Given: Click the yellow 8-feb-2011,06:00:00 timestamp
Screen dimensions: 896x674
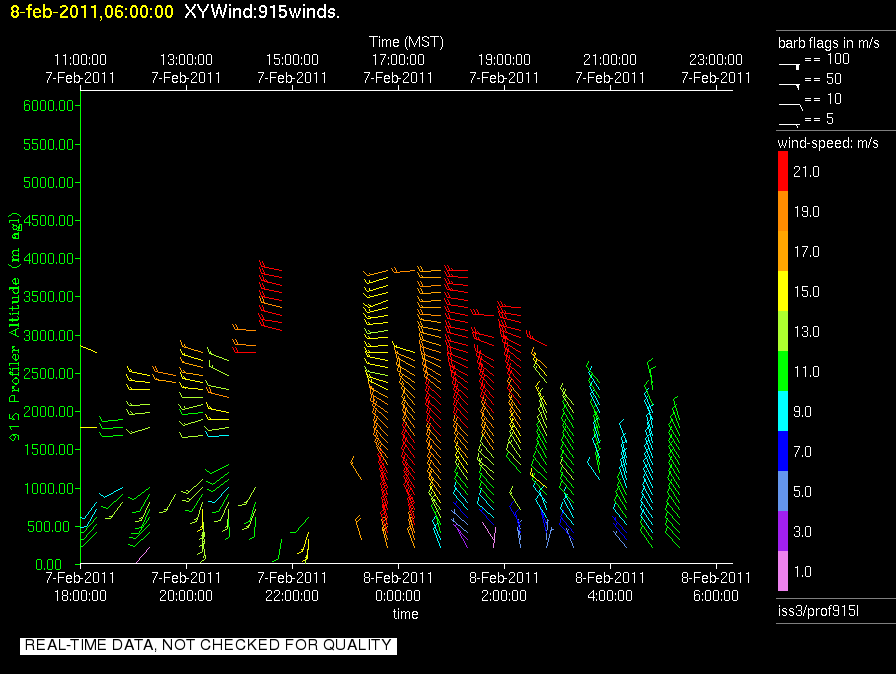Looking at the screenshot, I should coord(87,12).
